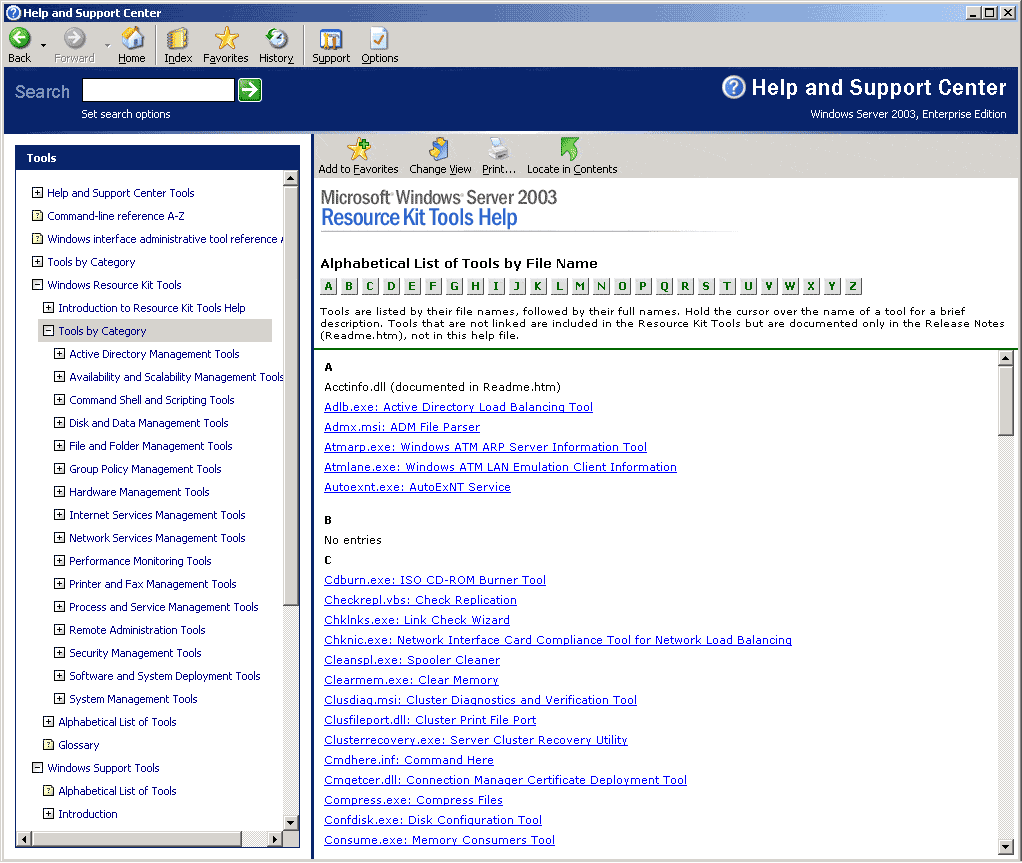Open the Forward history dropdown arrow
This screenshot has width=1022, height=863.
(x=108, y=46)
